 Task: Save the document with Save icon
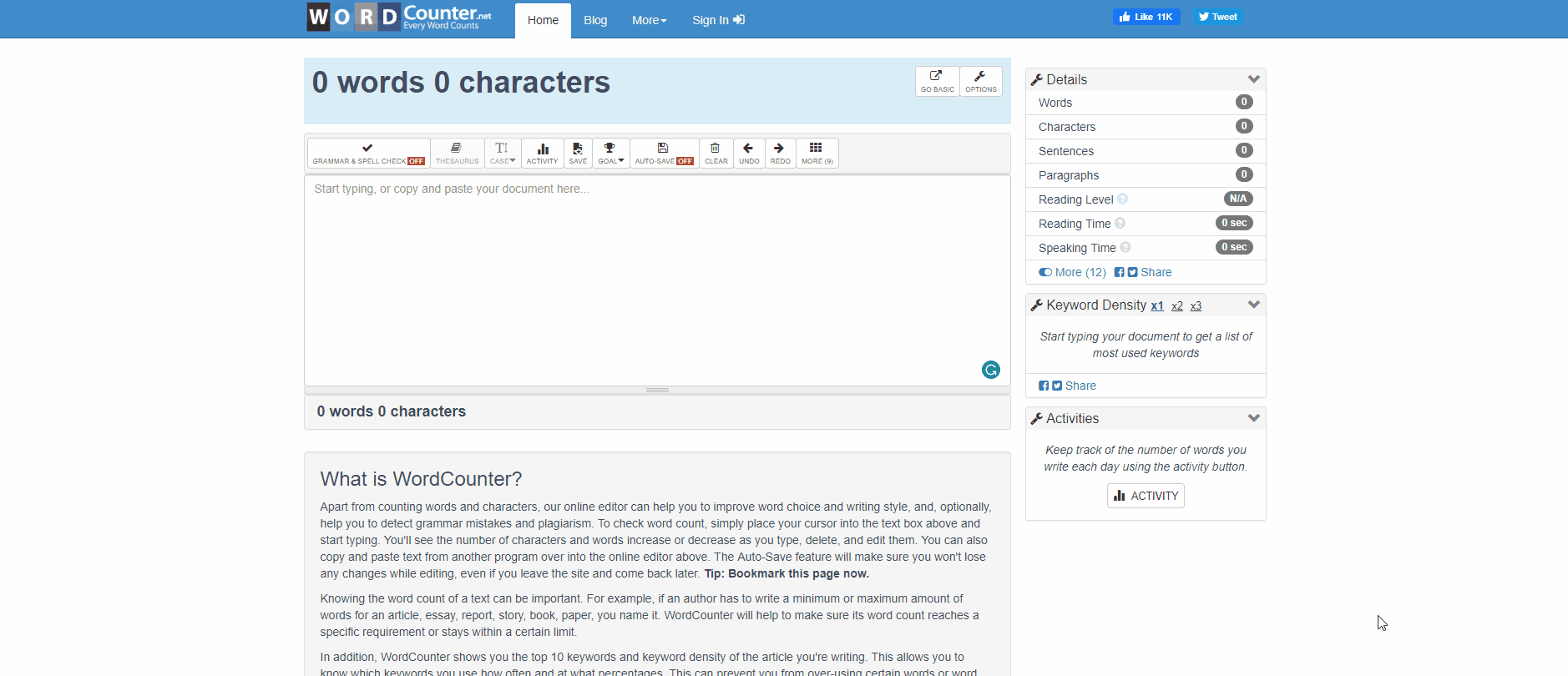click(578, 154)
